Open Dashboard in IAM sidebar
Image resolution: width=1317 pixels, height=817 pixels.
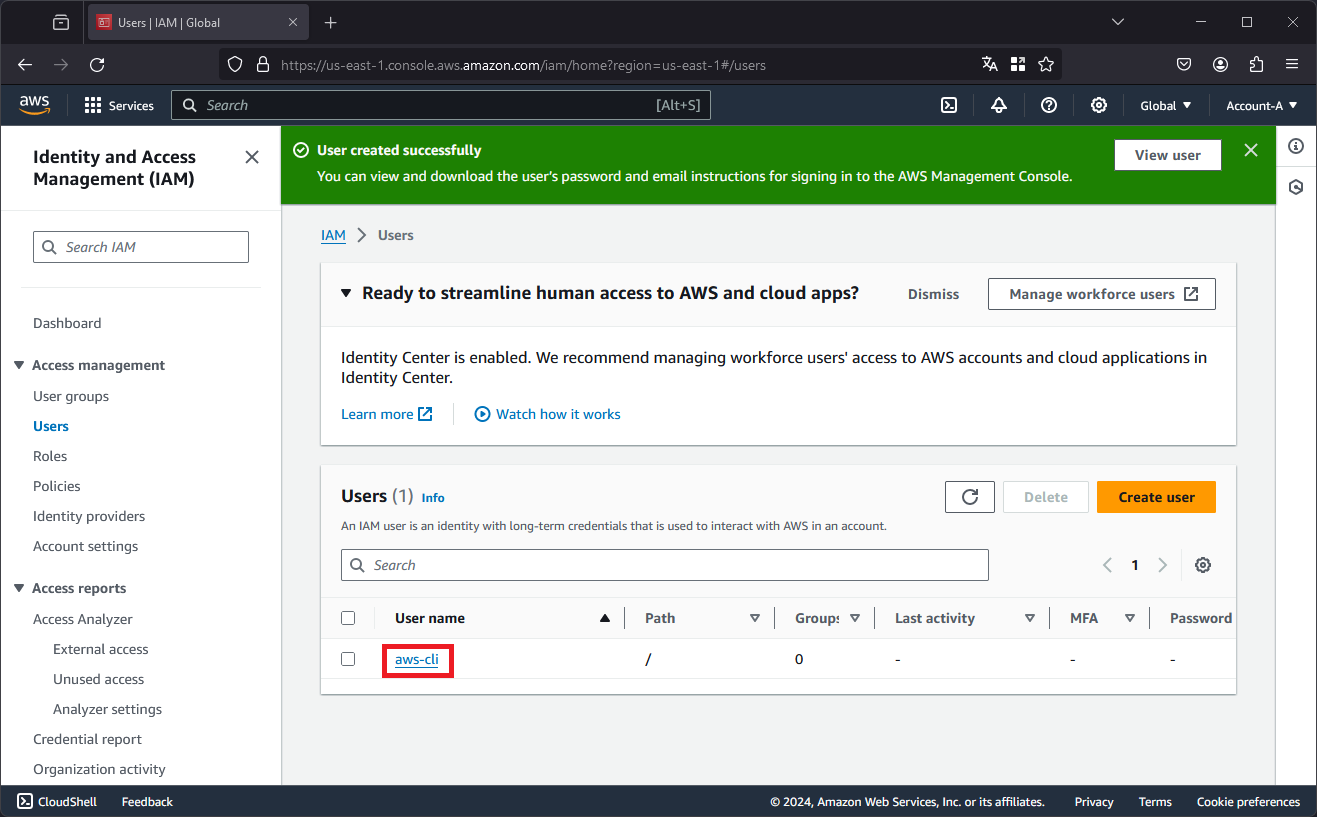(x=67, y=323)
